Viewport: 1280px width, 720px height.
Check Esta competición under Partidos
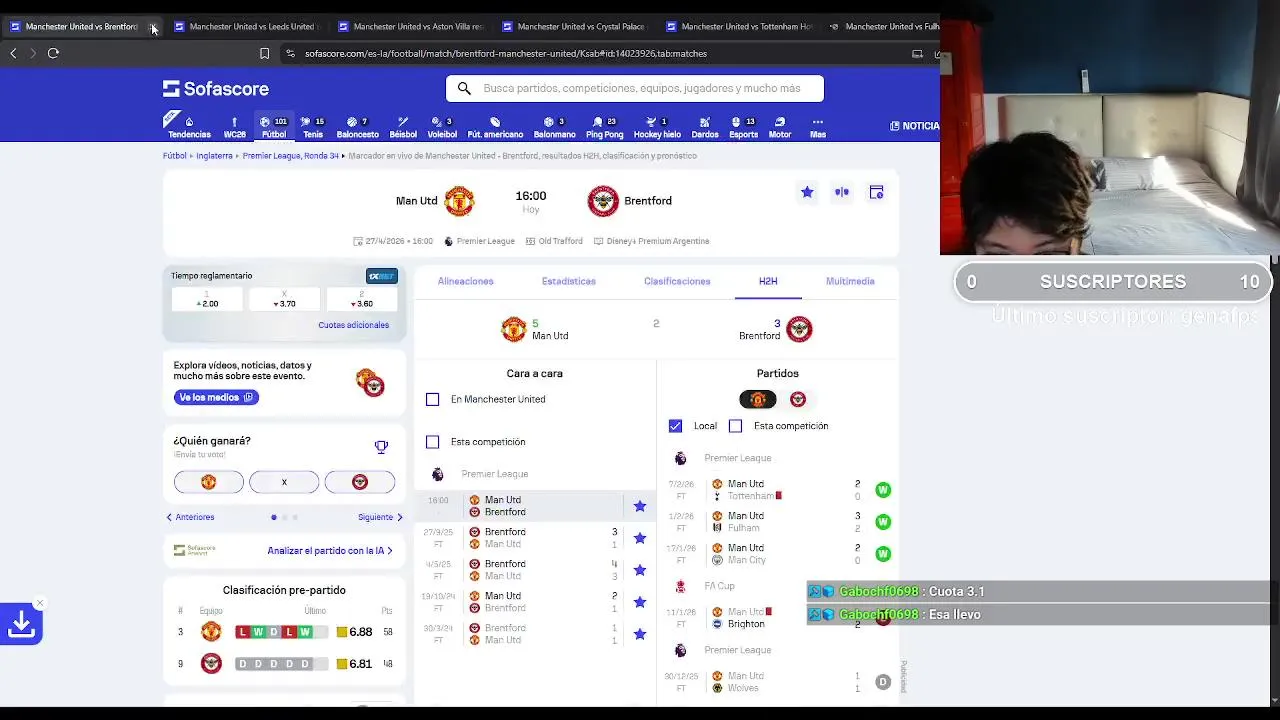735,426
